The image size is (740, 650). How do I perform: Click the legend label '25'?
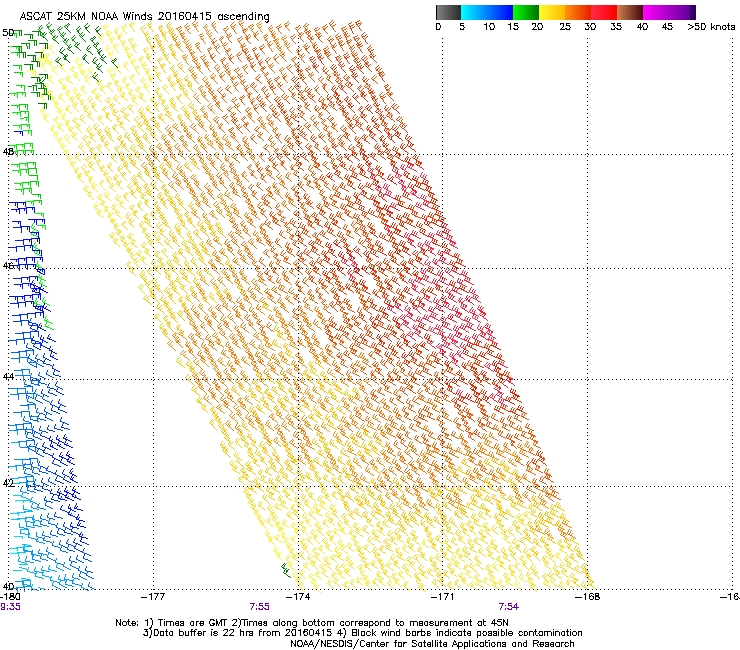point(565,27)
